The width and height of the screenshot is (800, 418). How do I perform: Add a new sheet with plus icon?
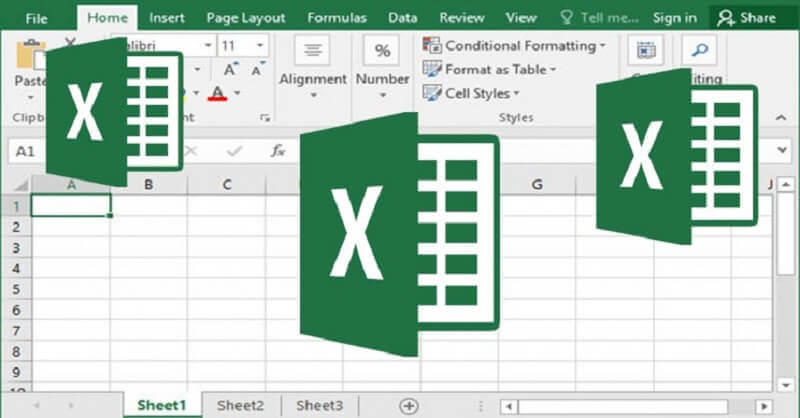(x=408, y=405)
